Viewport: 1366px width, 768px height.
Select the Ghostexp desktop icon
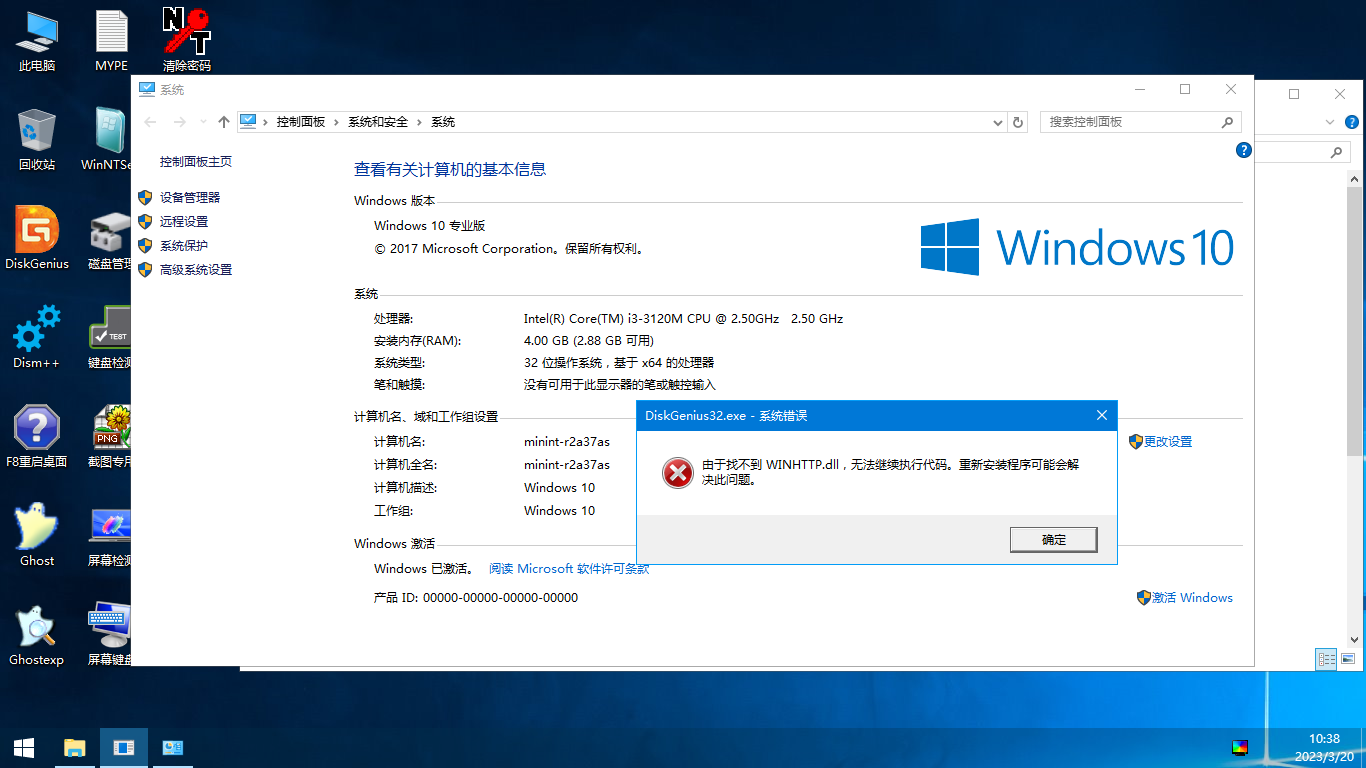pyautogui.click(x=37, y=634)
